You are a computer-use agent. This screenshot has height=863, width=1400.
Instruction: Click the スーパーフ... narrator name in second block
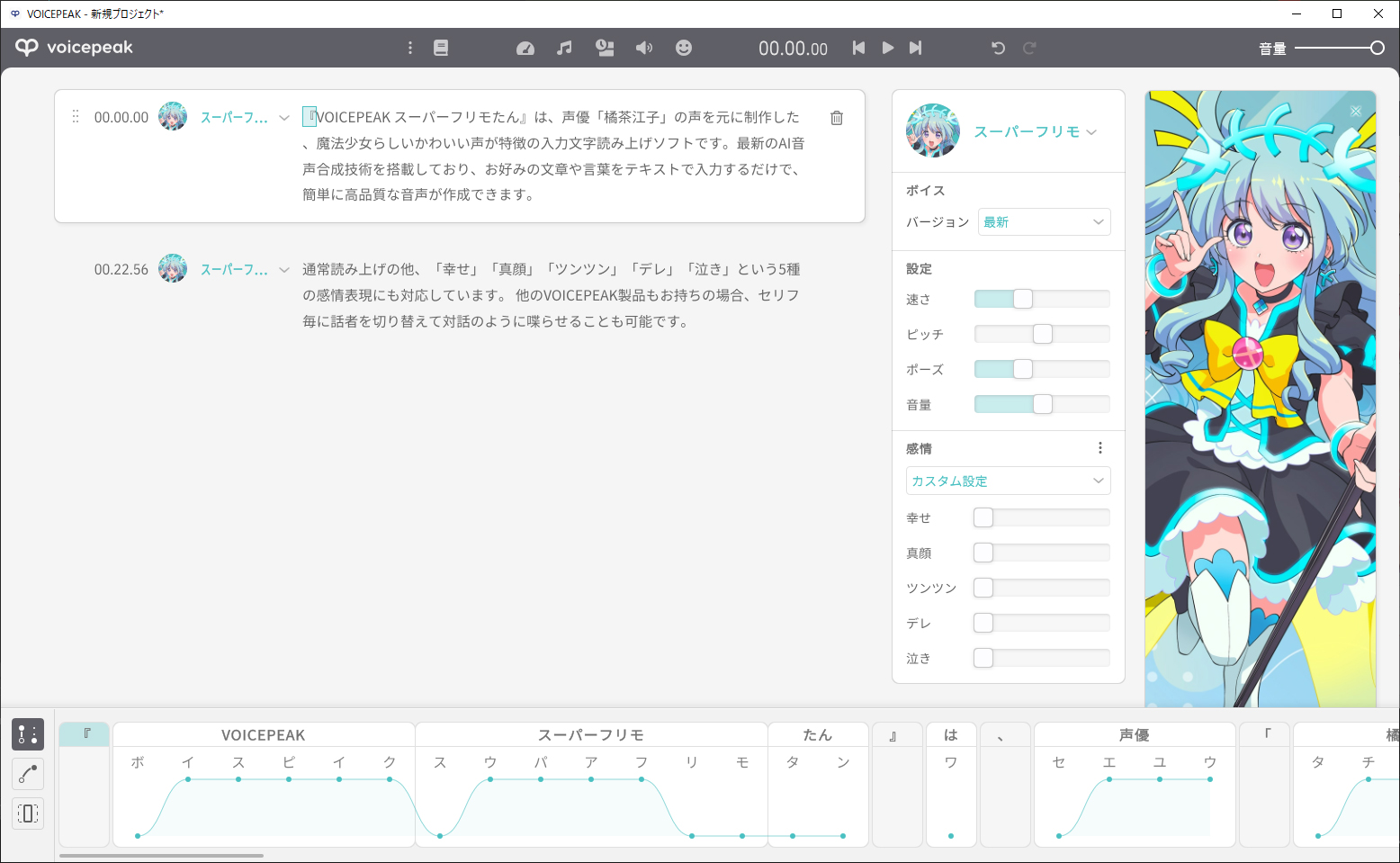tap(234, 269)
